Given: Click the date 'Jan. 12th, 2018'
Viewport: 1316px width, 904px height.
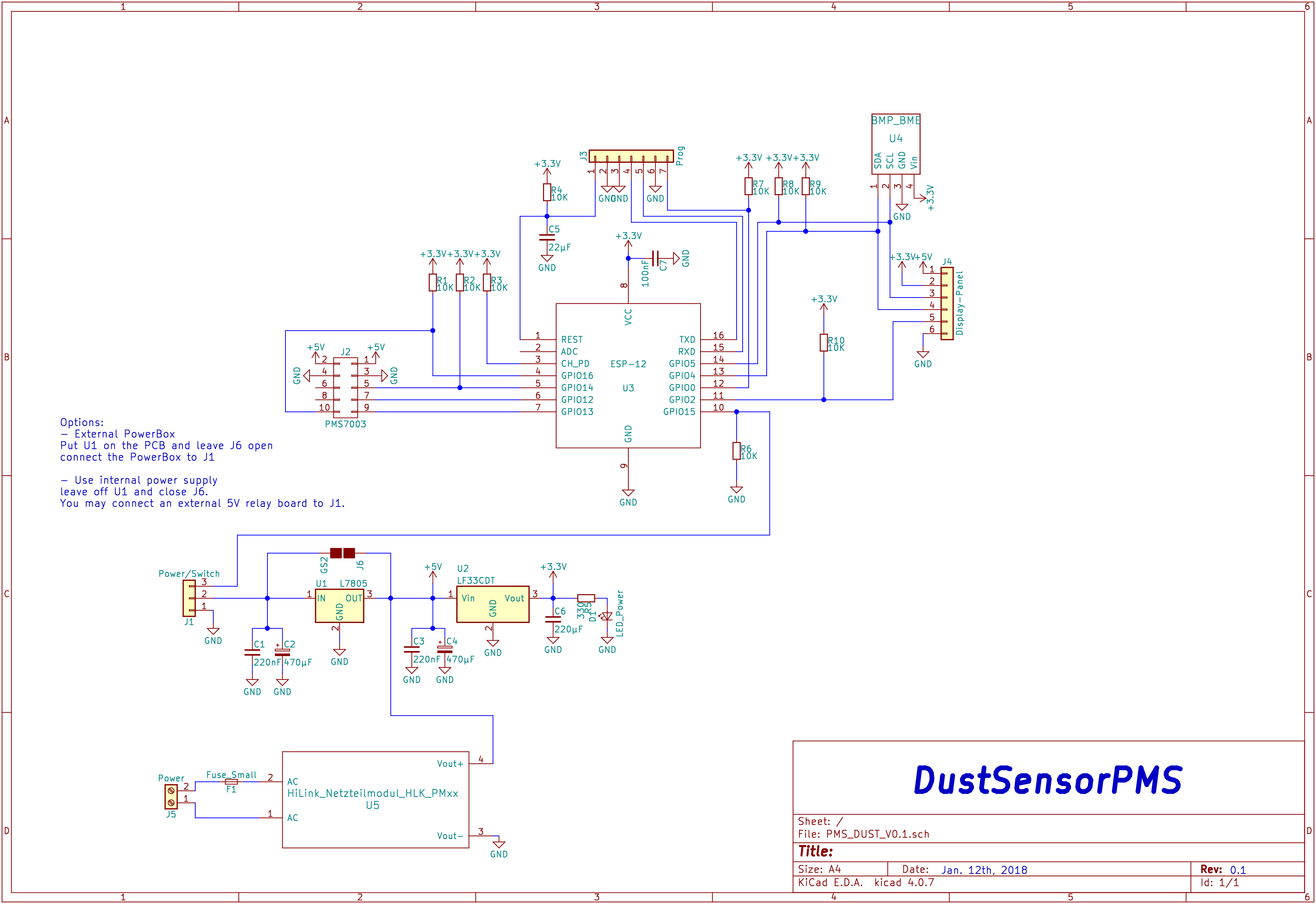Looking at the screenshot, I should click(x=984, y=870).
